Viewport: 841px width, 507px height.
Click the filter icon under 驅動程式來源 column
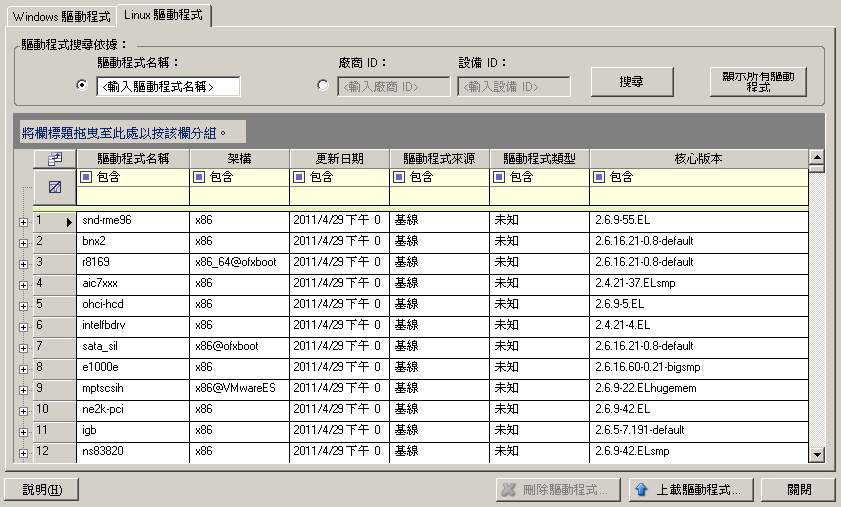pos(399,177)
